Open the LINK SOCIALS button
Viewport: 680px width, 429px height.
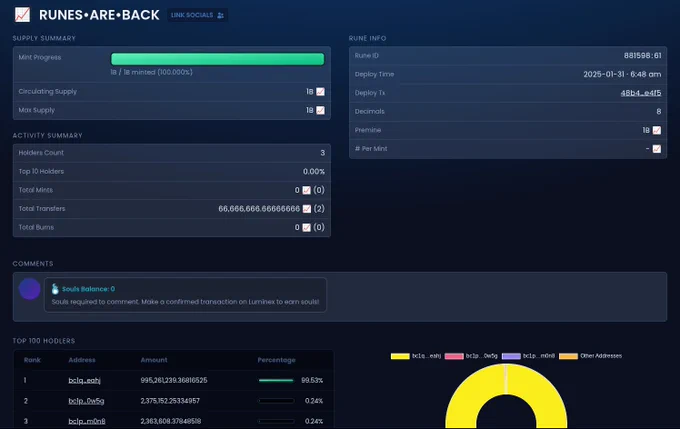[197, 15]
